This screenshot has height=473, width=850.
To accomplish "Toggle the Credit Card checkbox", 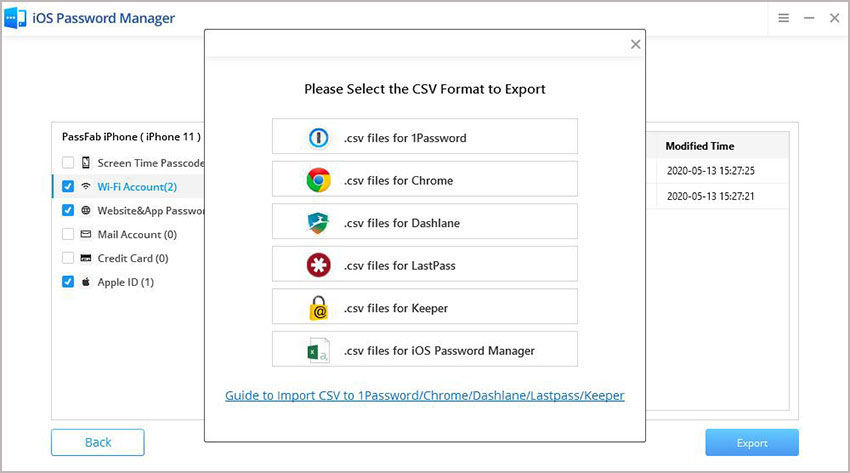I will pyautogui.click(x=67, y=258).
